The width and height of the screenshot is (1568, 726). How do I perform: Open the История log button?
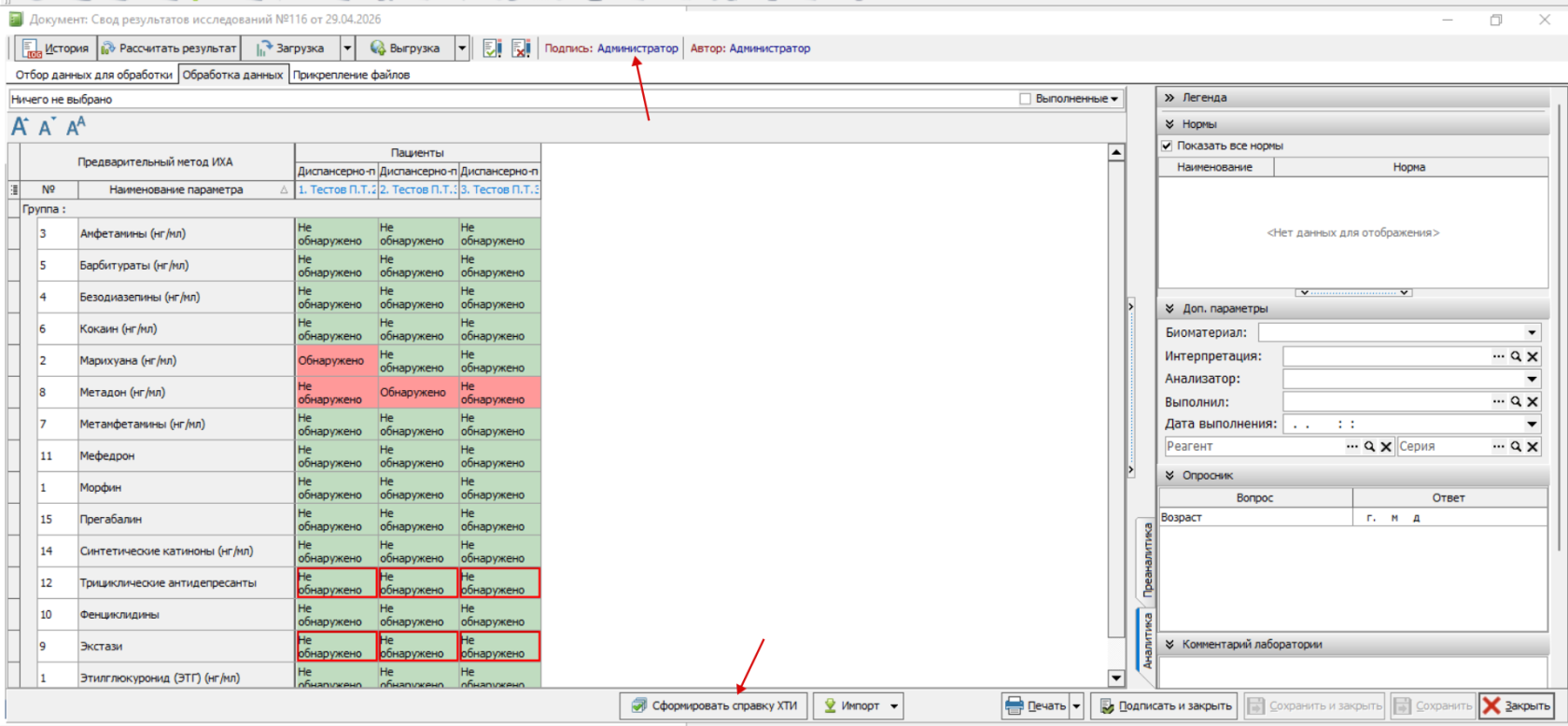56,49
